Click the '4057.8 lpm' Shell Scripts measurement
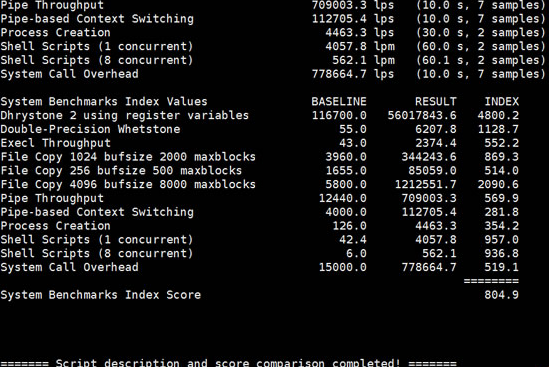549x367 pixels. (x=360, y=46)
